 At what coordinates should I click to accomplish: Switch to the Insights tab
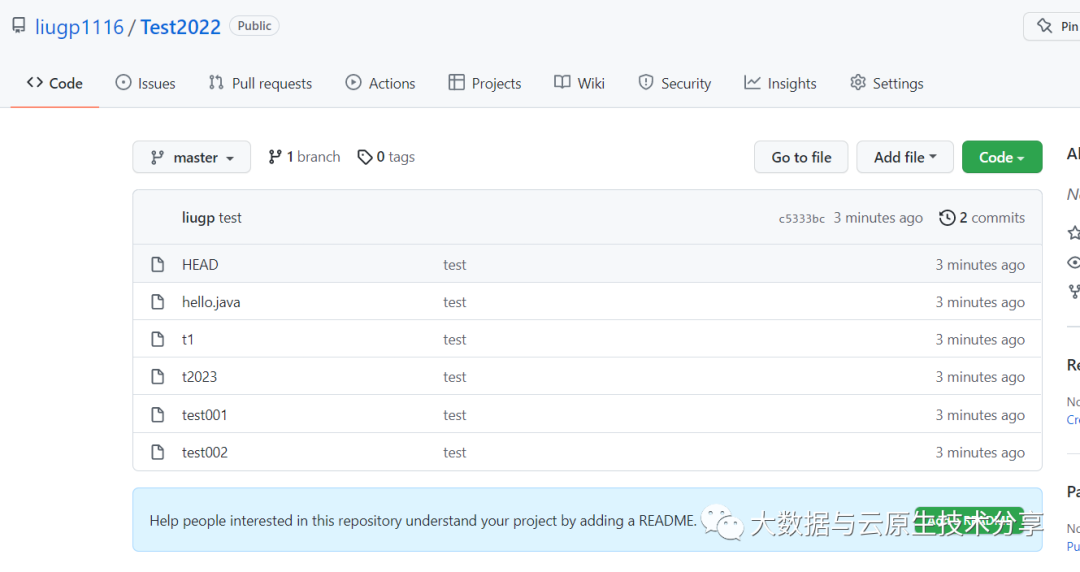[x=780, y=83]
